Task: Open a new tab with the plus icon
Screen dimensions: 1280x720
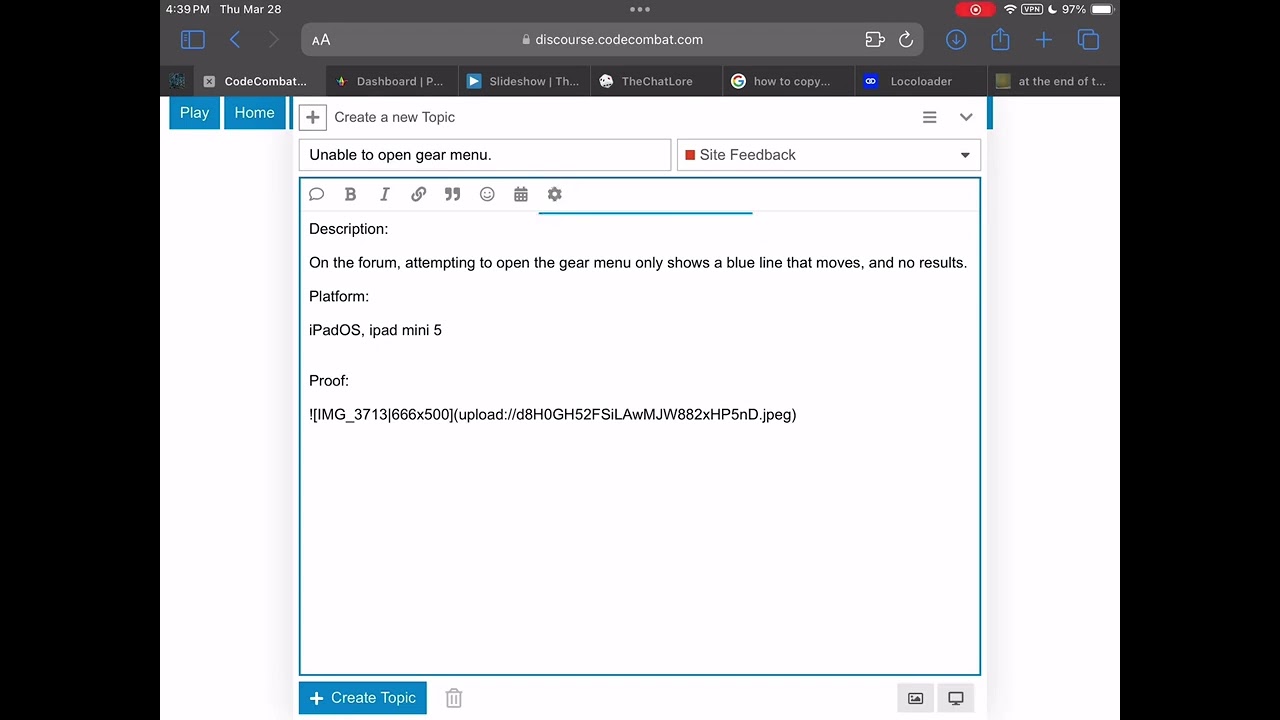Action: pos(1044,40)
